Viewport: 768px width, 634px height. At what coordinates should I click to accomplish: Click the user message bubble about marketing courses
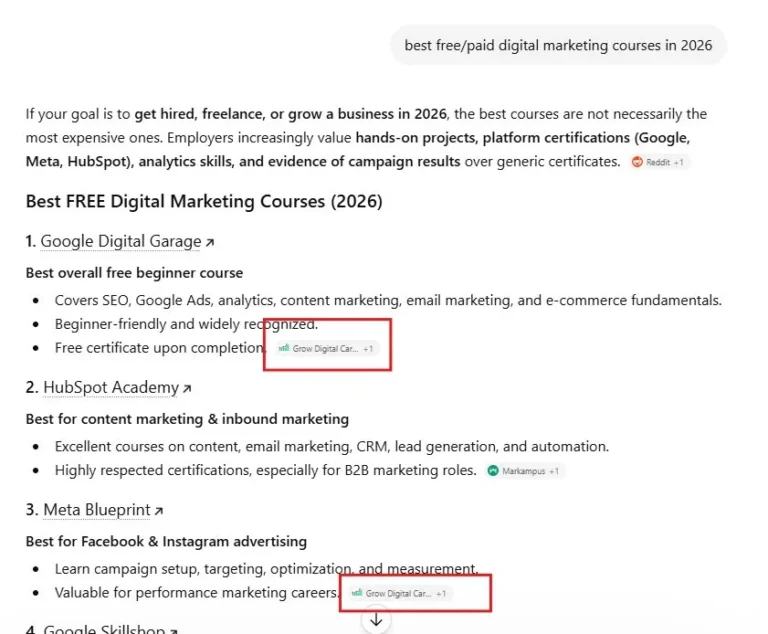(x=558, y=45)
